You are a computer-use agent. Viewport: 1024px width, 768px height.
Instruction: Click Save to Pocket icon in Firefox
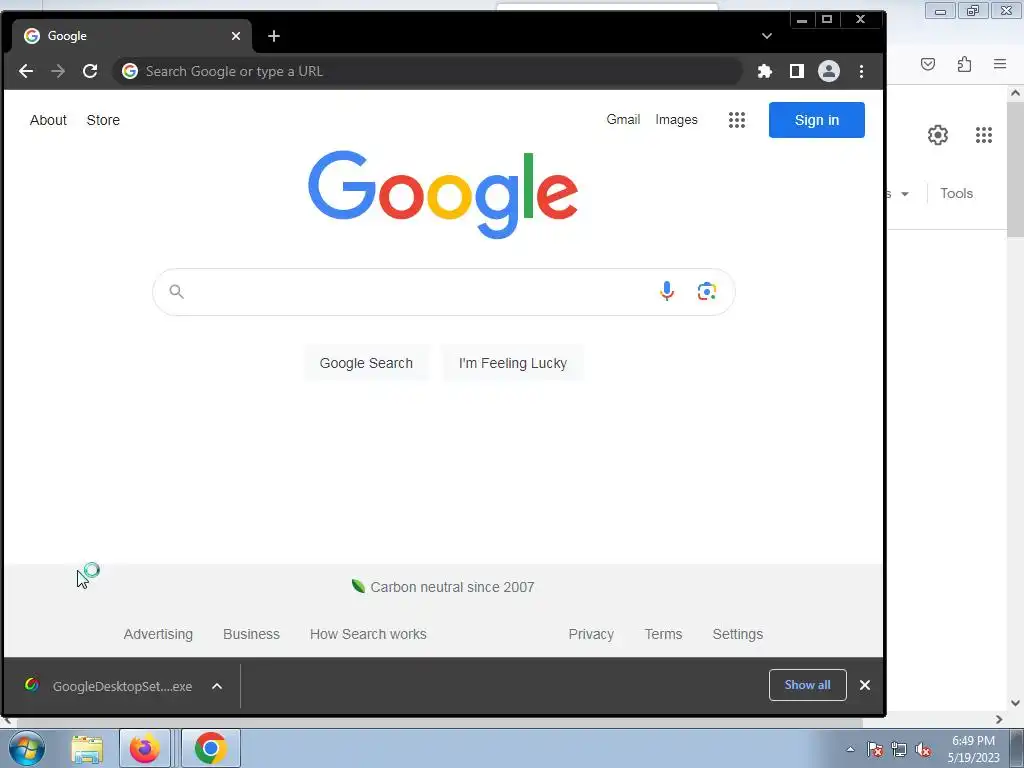[928, 64]
